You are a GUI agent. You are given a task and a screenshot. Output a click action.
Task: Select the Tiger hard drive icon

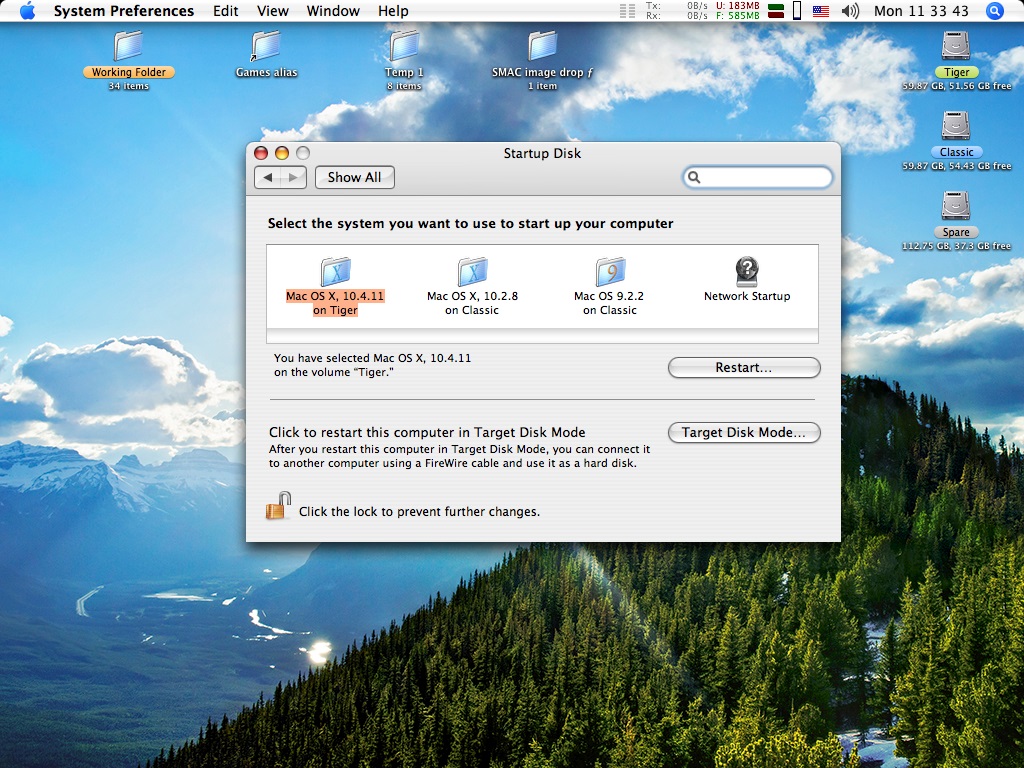coord(956,46)
